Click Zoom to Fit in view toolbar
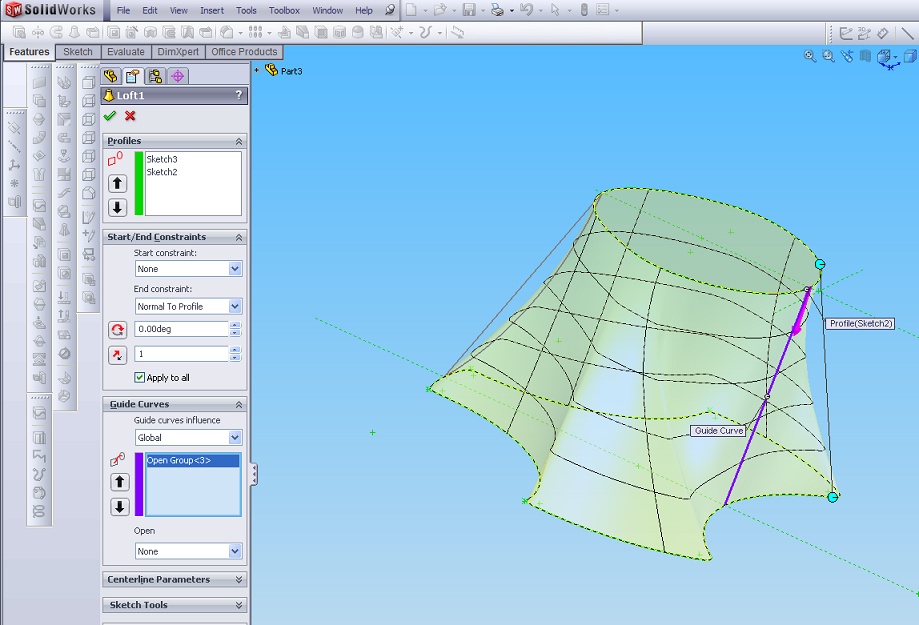The height and width of the screenshot is (625, 919). [809, 56]
